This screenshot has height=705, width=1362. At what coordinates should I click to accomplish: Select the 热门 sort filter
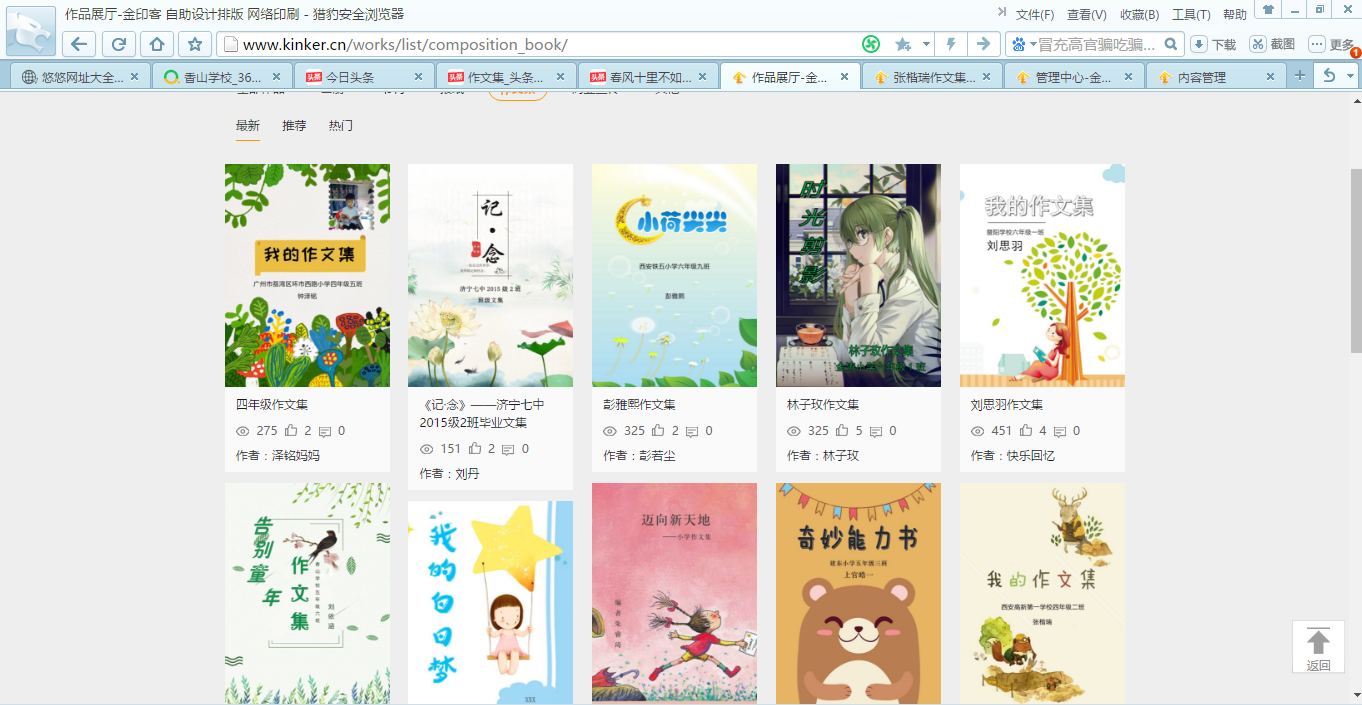pyautogui.click(x=341, y=126)
